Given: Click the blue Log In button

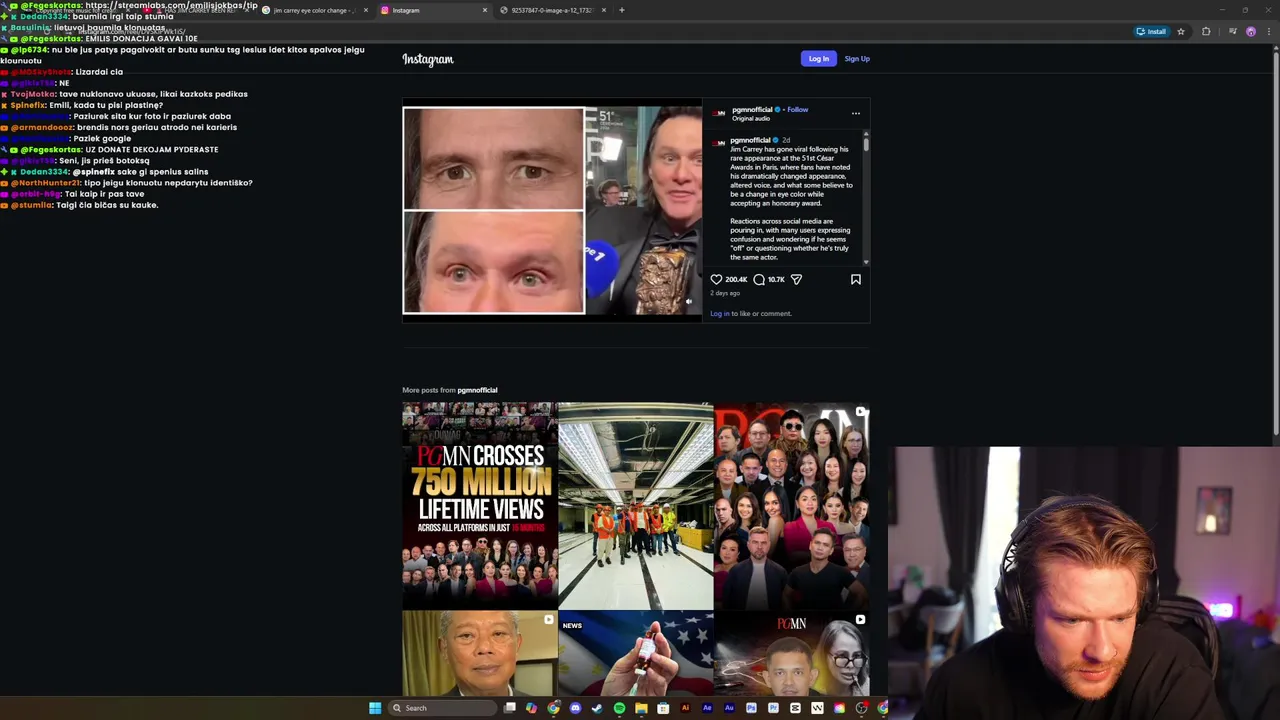Looking at the screenshot, I should (x=819, y=59).
